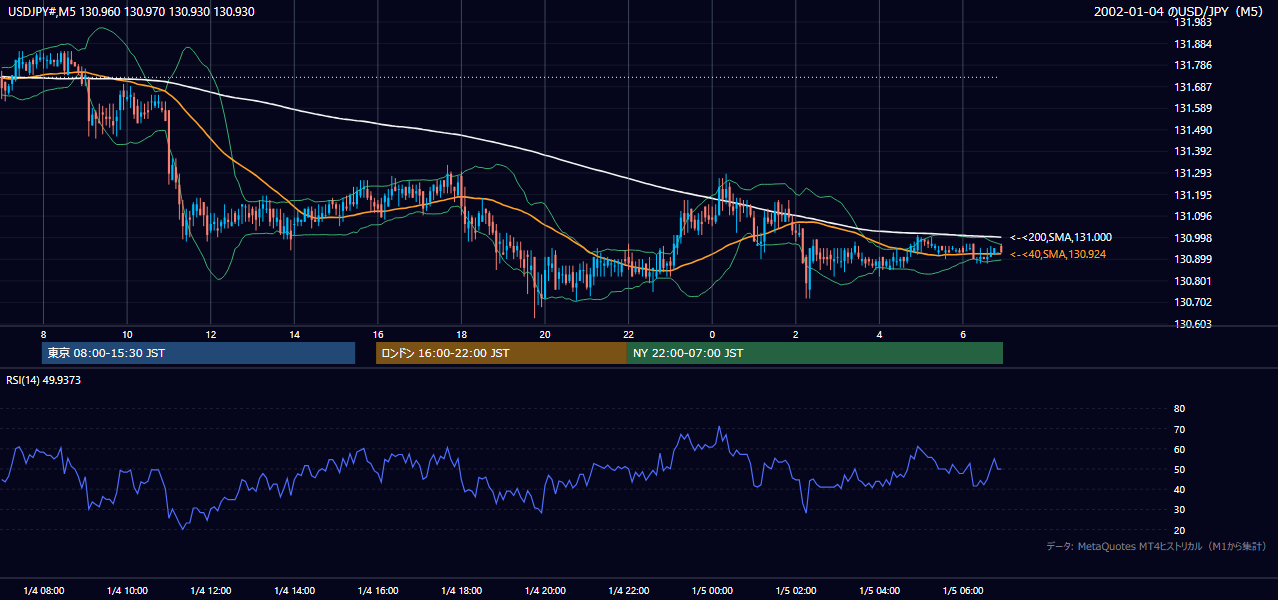The width and height of the screenshot is (1278, 600).
Task: Click RSI level 60 on the scale
Action: (1179, 449)
